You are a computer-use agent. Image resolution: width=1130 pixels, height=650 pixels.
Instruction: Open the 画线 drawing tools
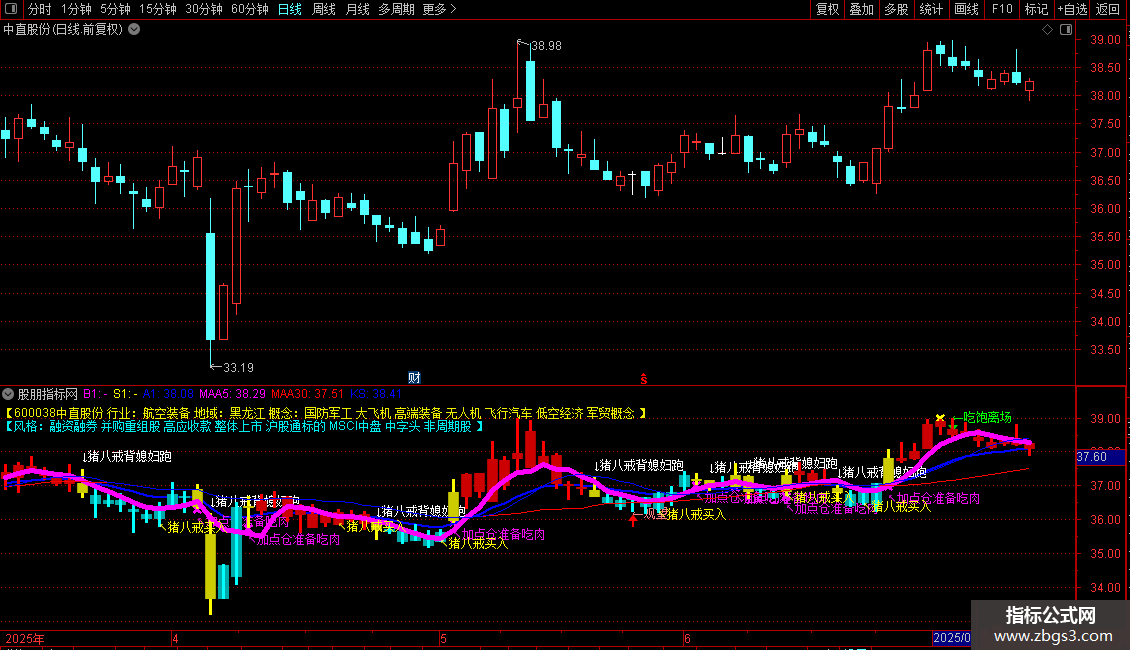[x=966, y=9]
